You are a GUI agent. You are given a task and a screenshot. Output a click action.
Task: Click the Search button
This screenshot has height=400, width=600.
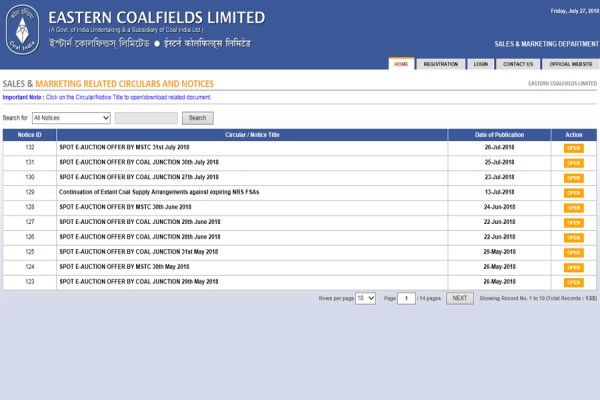coord(197,118)
